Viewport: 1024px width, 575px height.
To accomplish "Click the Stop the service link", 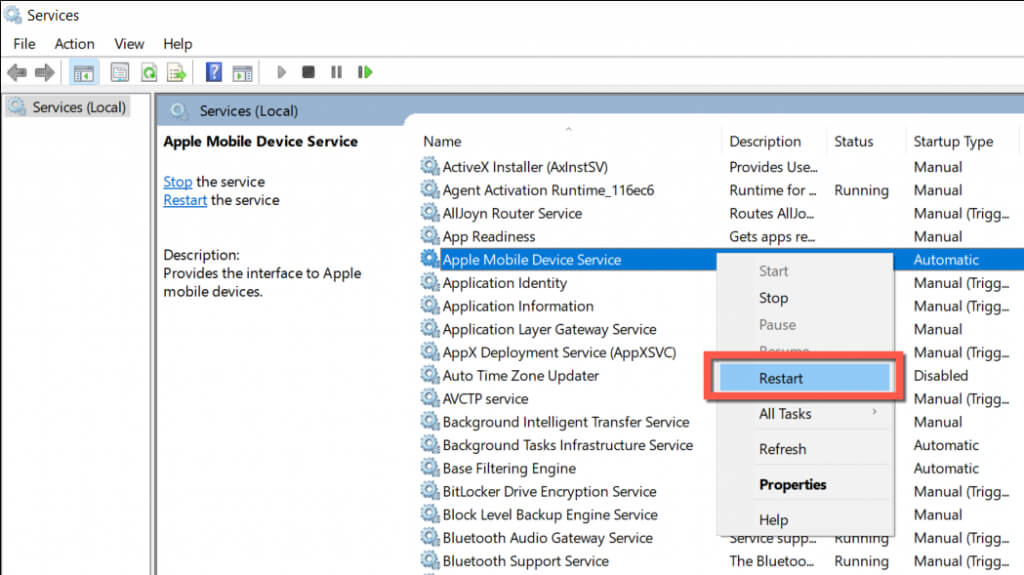I will [178, 182].
